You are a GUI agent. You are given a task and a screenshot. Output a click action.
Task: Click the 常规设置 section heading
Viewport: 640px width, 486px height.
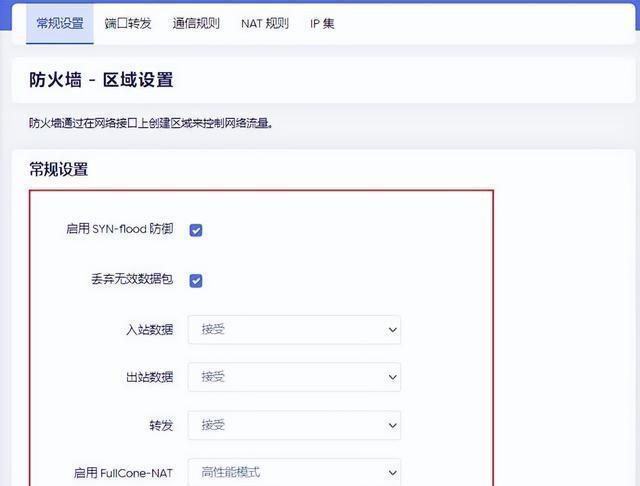[59, 170]
